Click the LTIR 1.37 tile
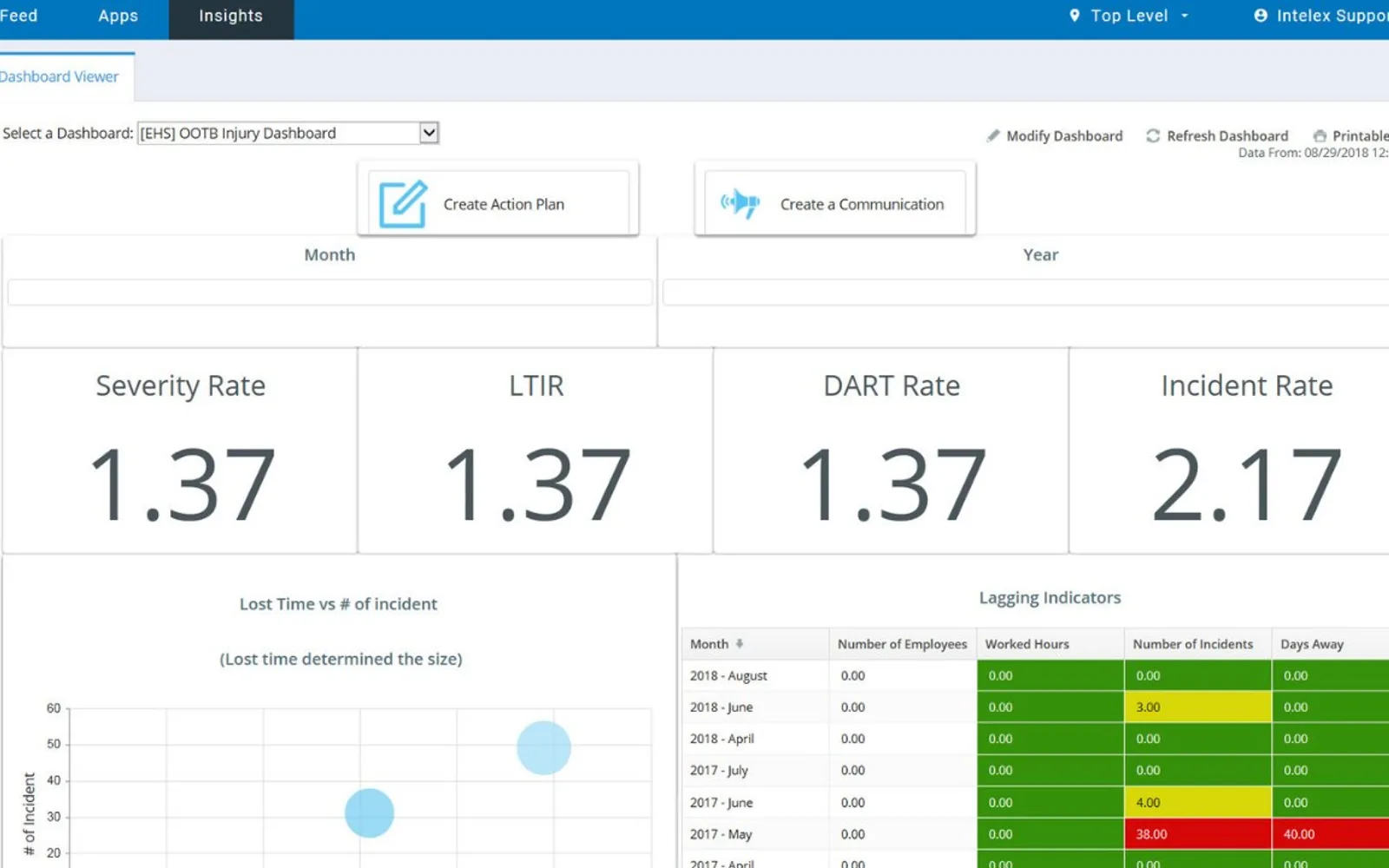Image resolution: width=1389 pixels, height=868 pixels. pyautogui.click(x=536, y=451)
